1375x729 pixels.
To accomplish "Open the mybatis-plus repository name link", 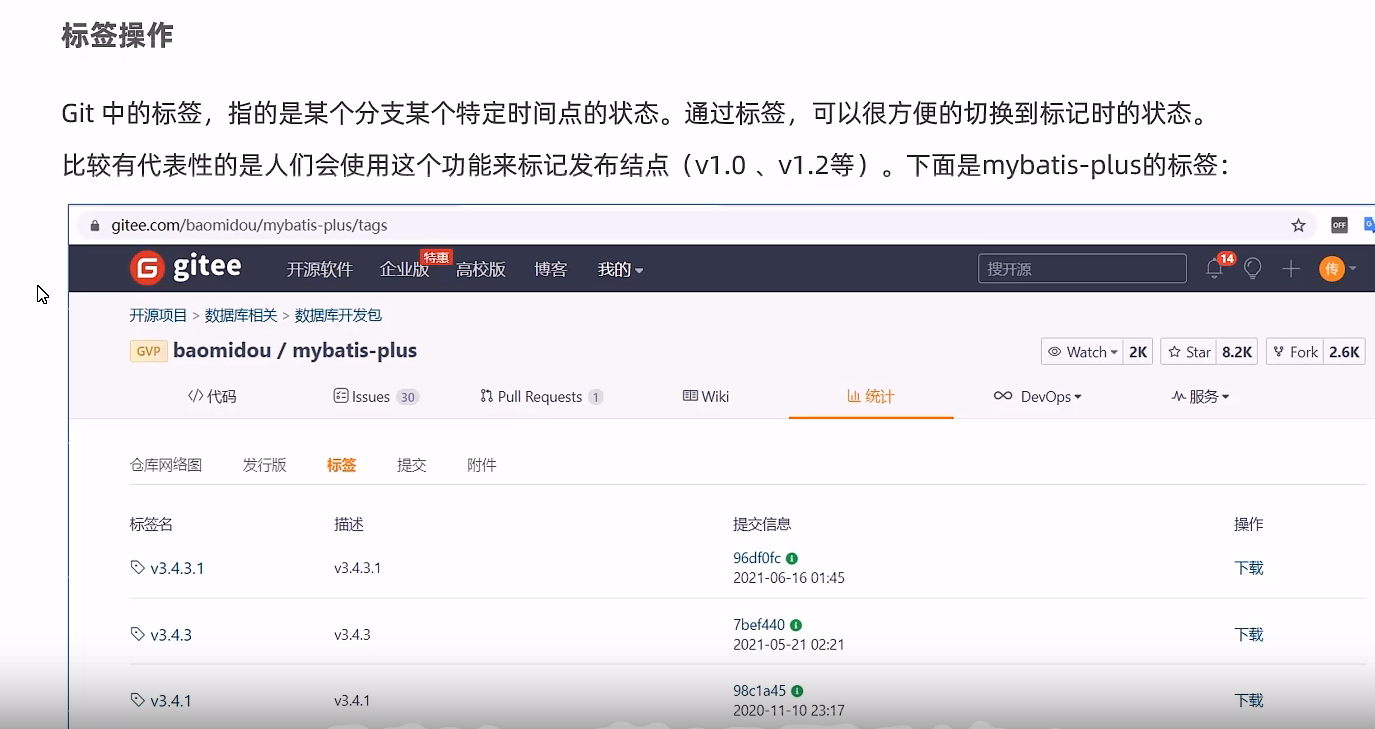I will click(355, 351).
